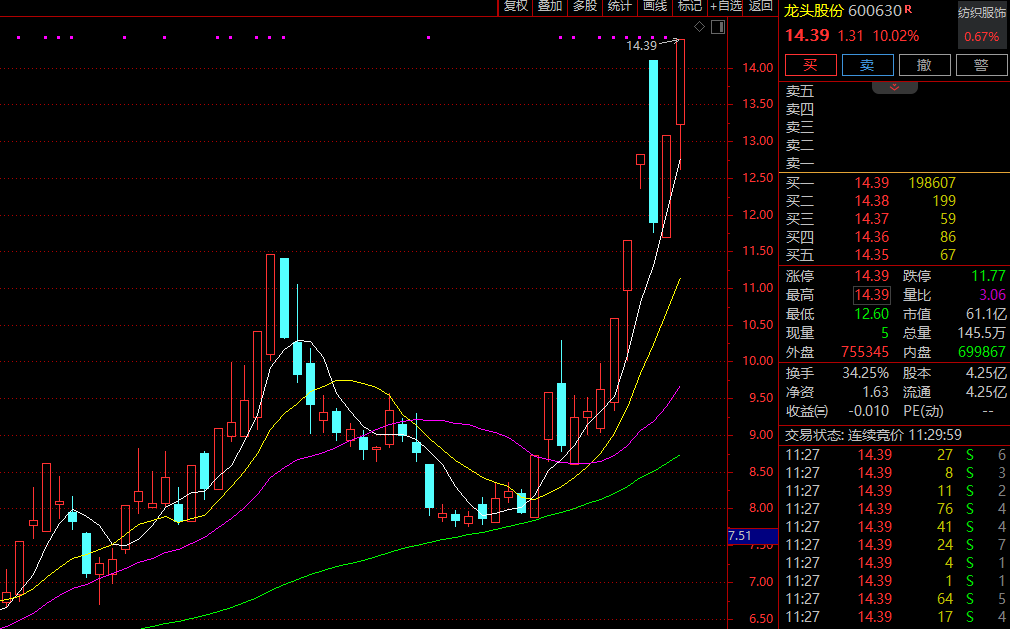Add stock via +自选 button
Image resolution: width=1010 pixels, height=629 pixels.
tap(726, 6)
